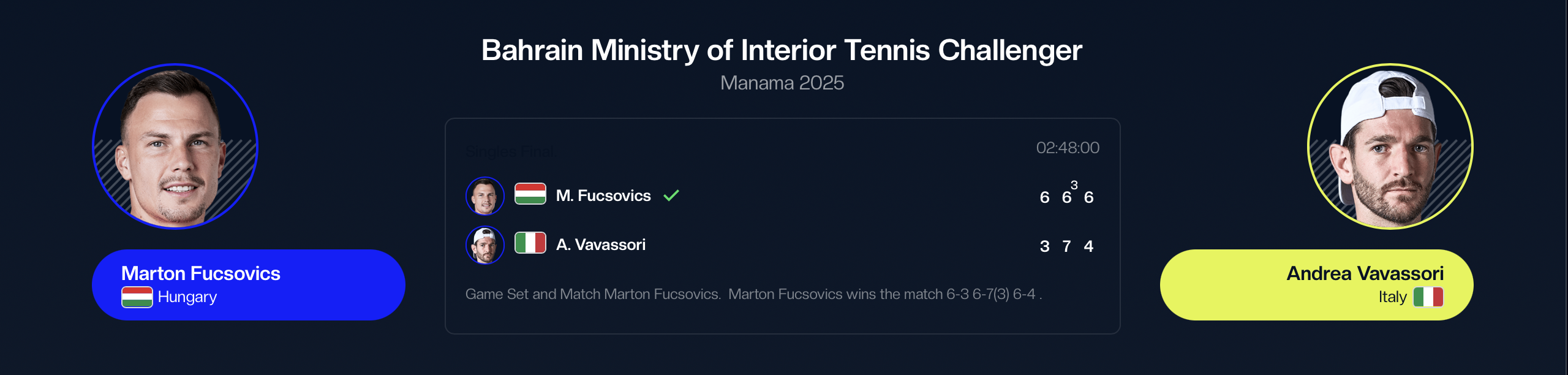Click the Manama 2025 subtitle
Image resolution: width=1568 pixels, height=375 pixels.
[x=782, y=83]
